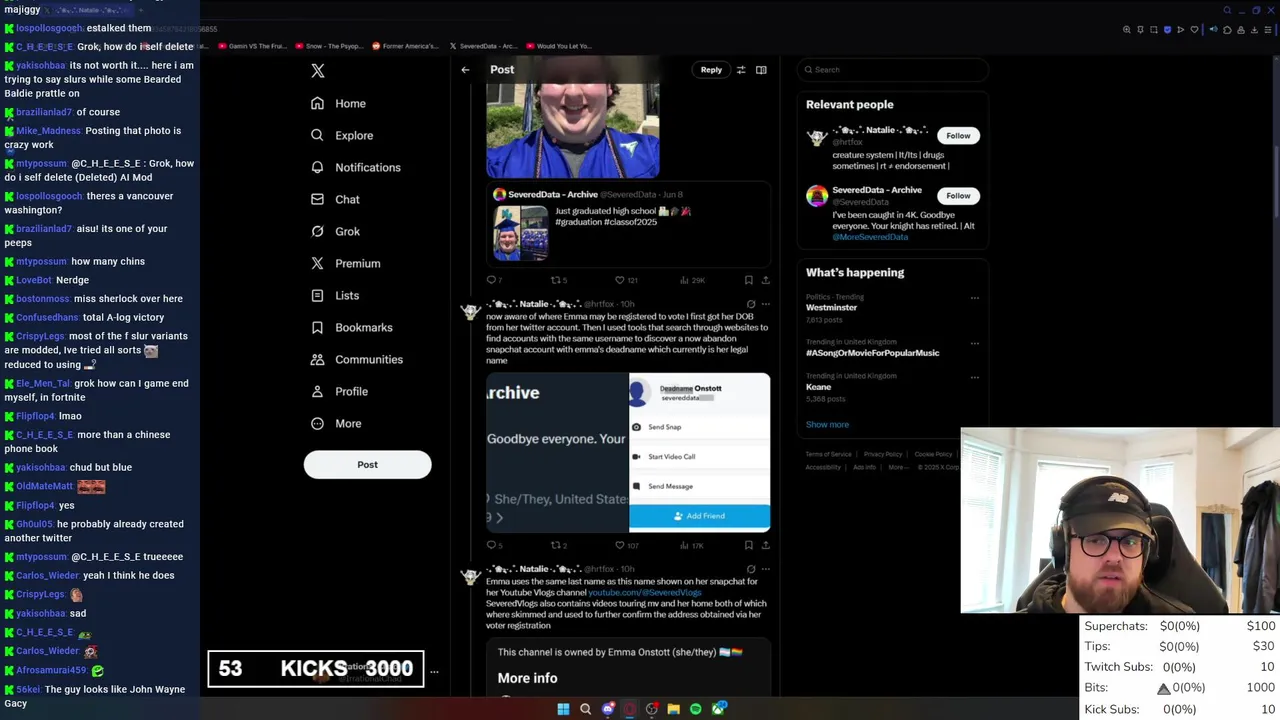The height and width of the screenshot is (720, 1280).
Task: Open more options for Keane trend
Action: coord(974,378)
